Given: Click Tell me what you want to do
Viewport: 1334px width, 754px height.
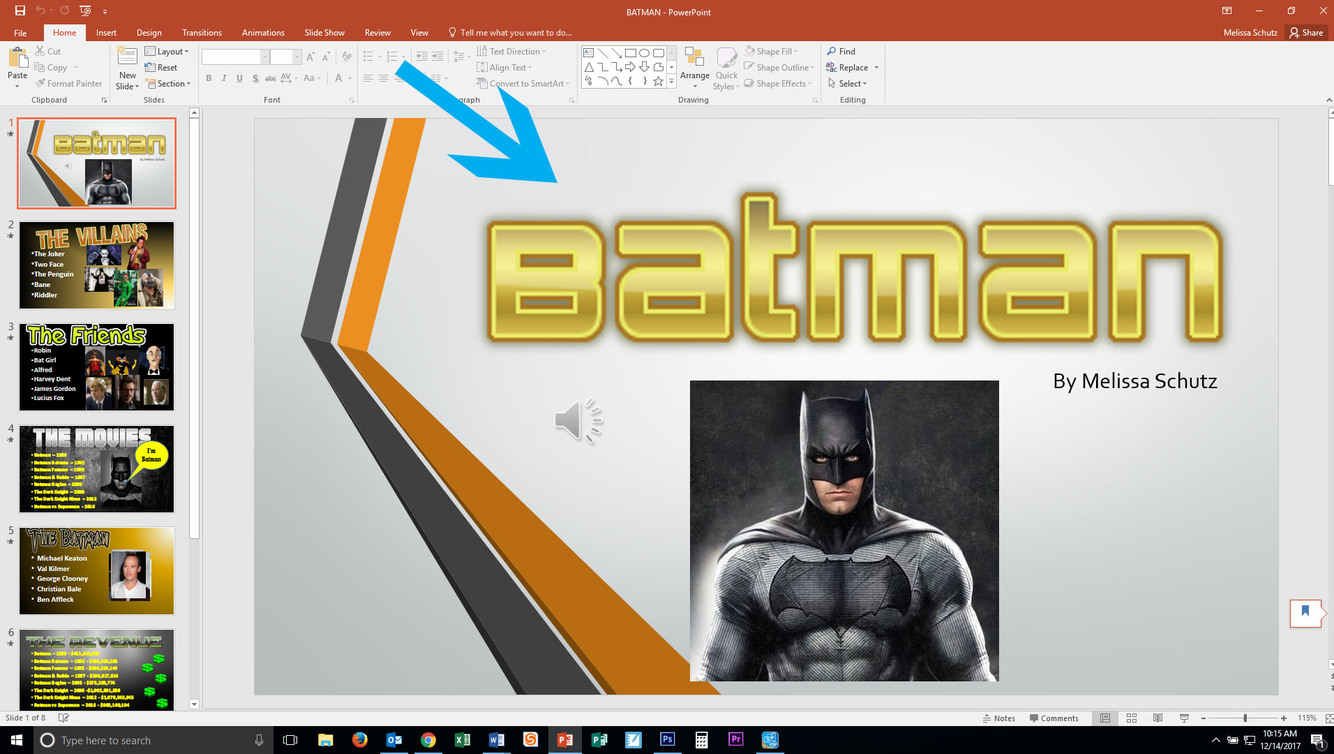Looking at the screenshot, I should pos(510,33).
